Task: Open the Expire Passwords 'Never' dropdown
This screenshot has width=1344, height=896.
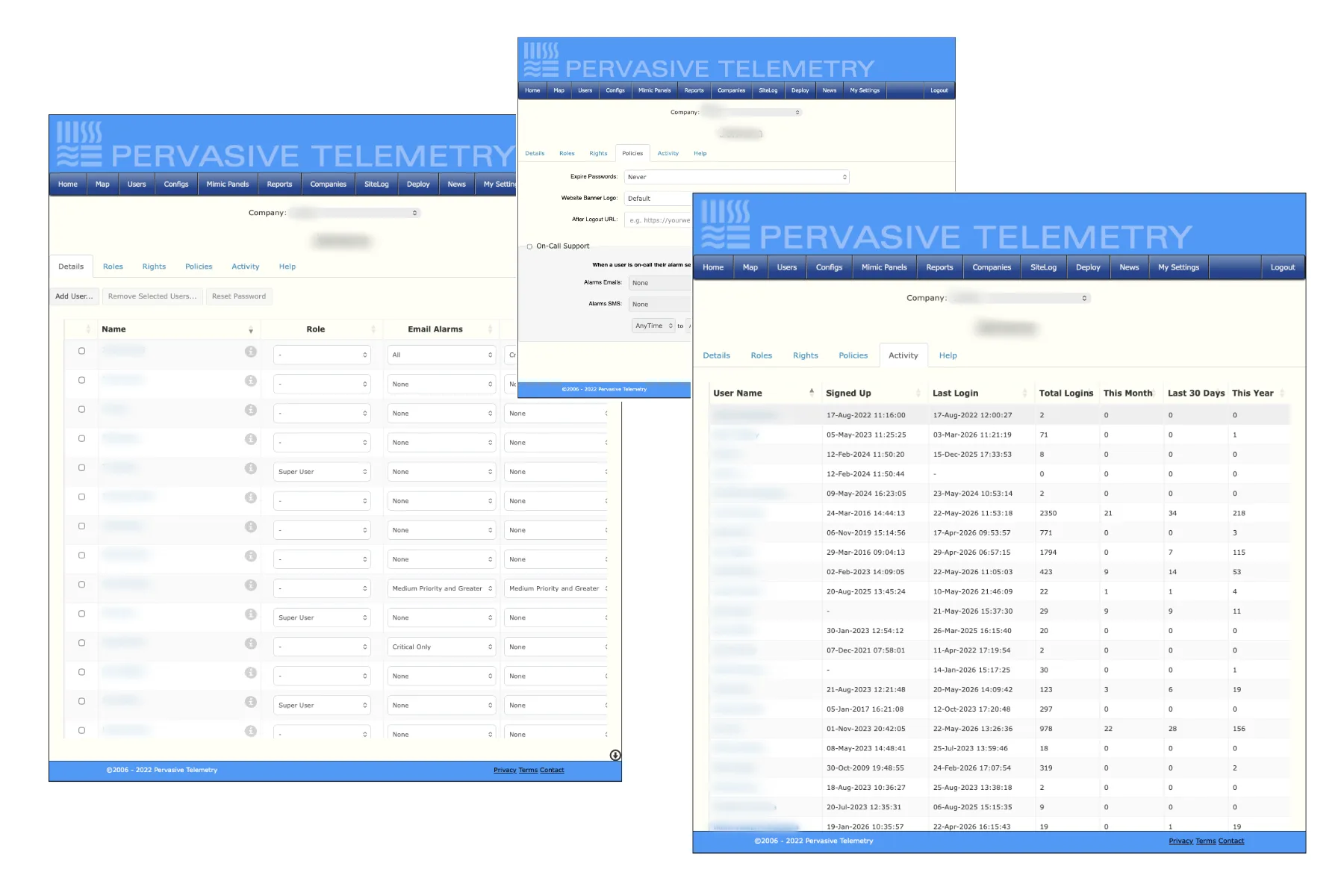Action: tap(737, 177)
